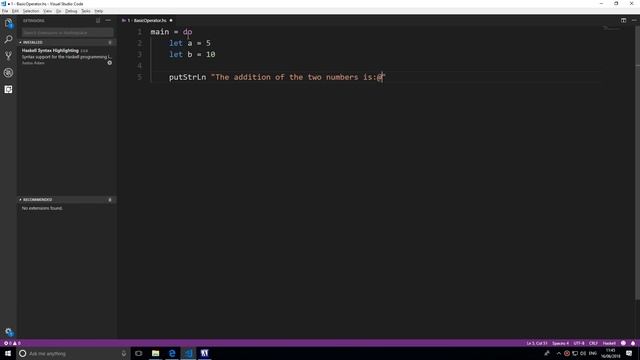Screen dimensions: 640x360
Task: Select the BasicOperator.hs editor tab
Action: pos(147,20)
